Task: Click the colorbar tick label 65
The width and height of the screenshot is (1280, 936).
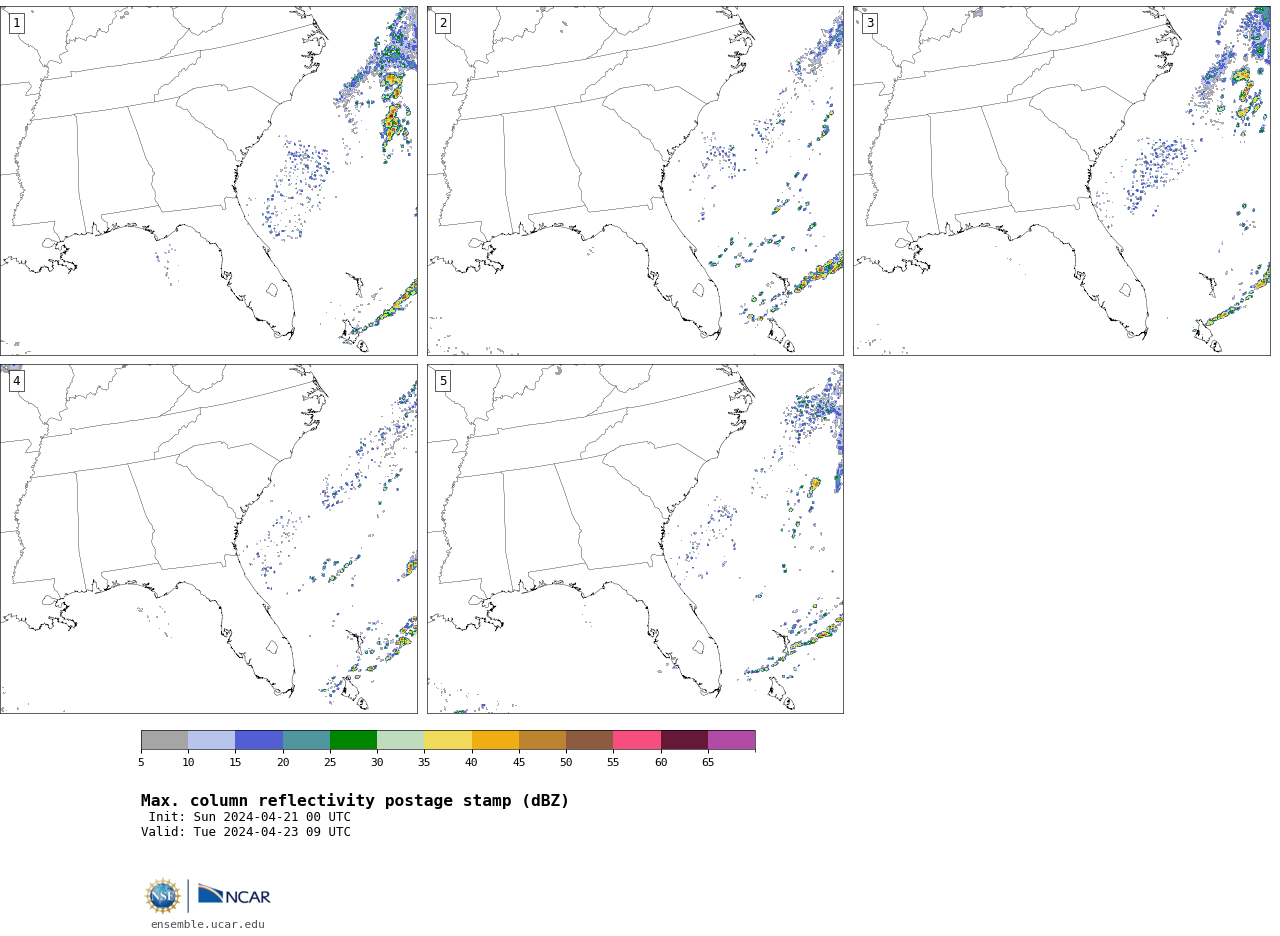Action: tap(708, 763)
